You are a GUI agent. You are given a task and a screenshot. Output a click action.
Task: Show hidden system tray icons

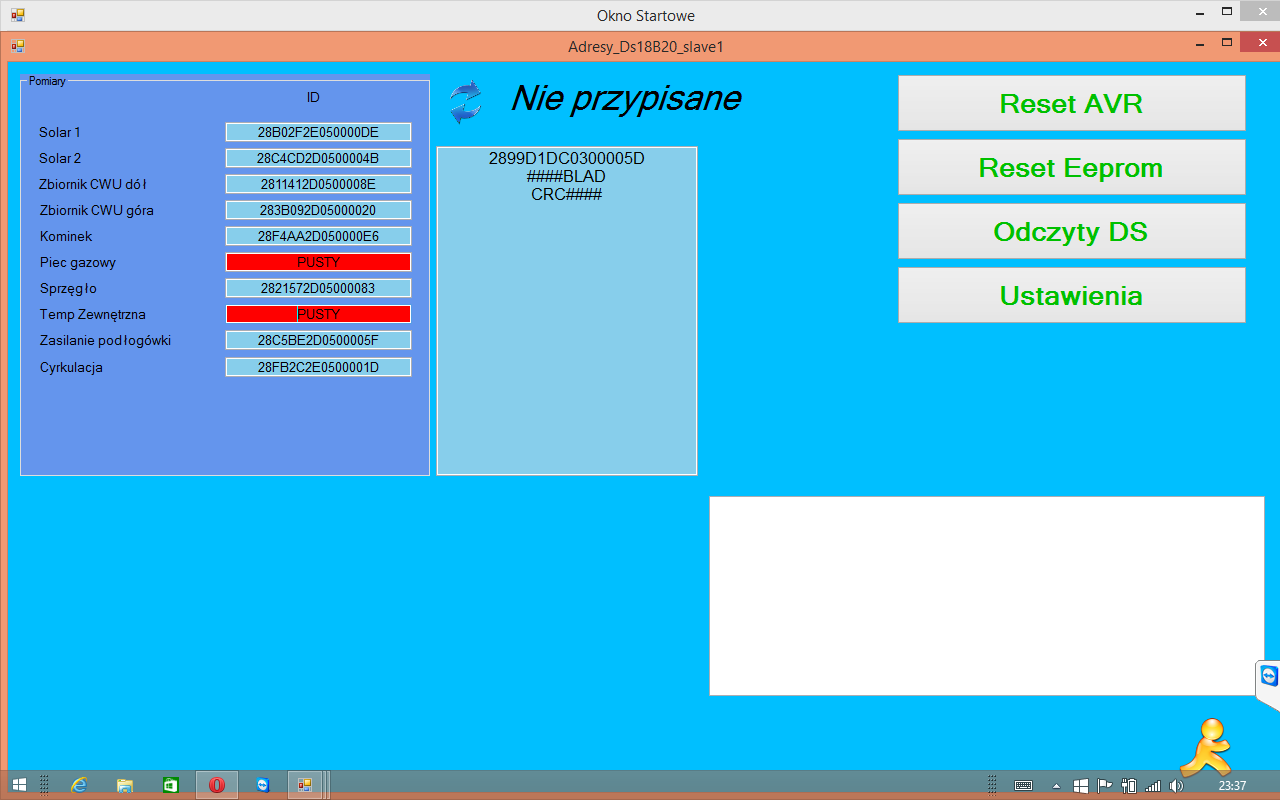coord(1057,785)
